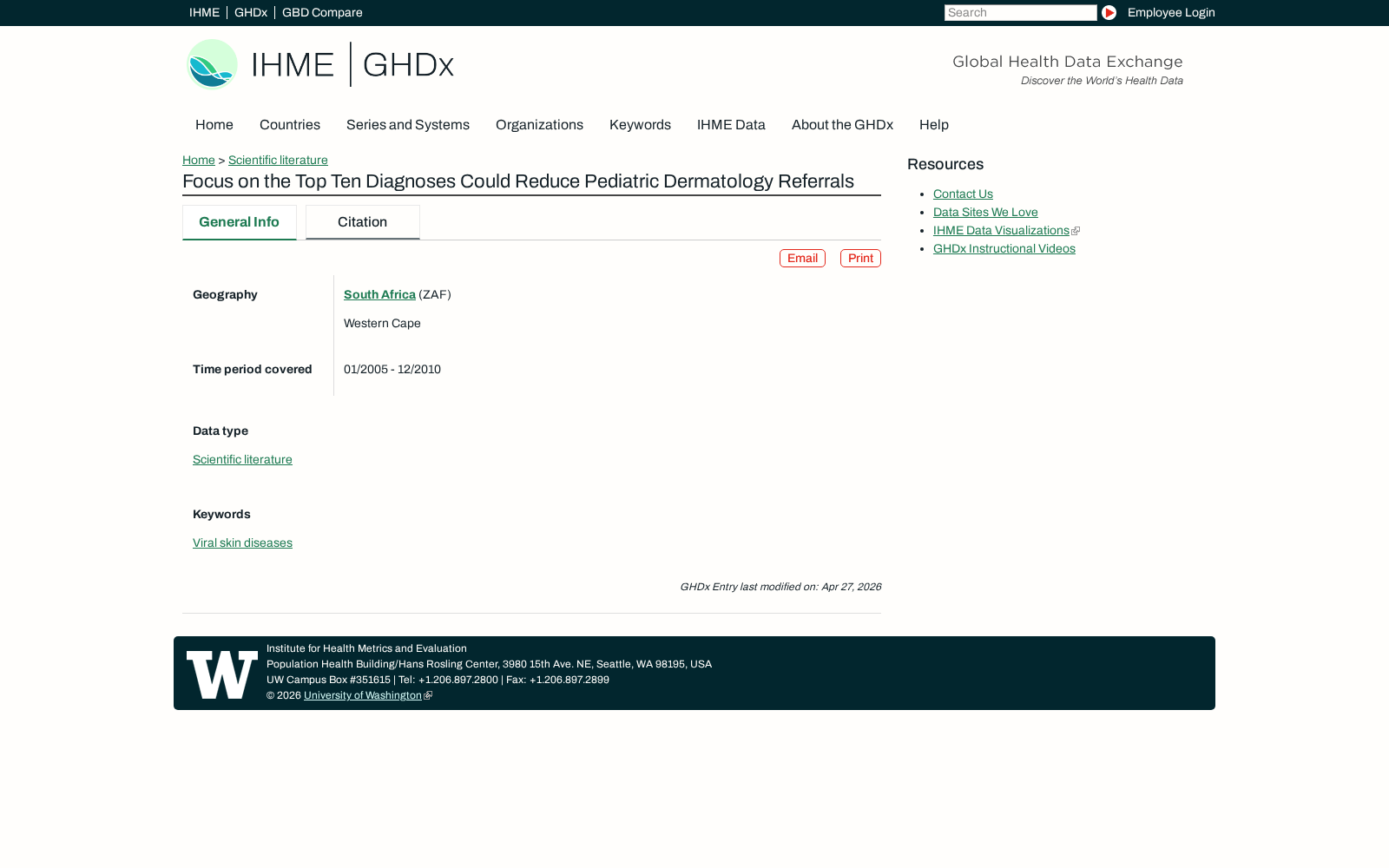Viewport: 1389px width, 868px height.
Task: Open IHME Data menu item
Action: click(x=731, y=125)
